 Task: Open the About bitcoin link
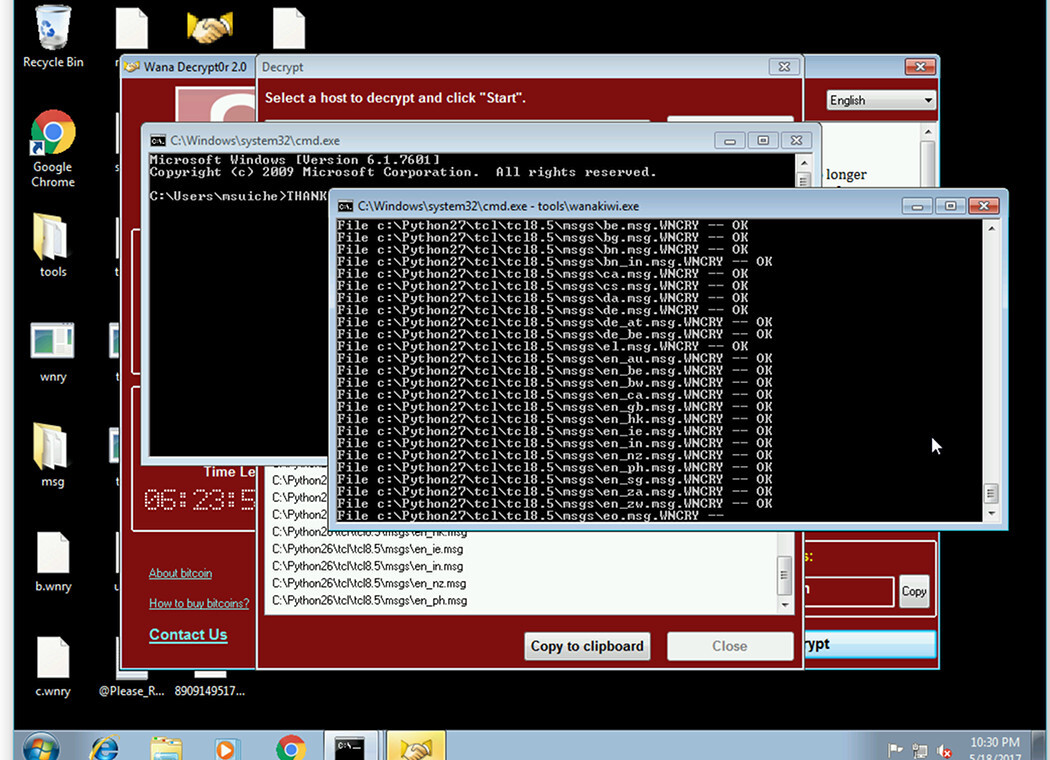tap(180, 573)
